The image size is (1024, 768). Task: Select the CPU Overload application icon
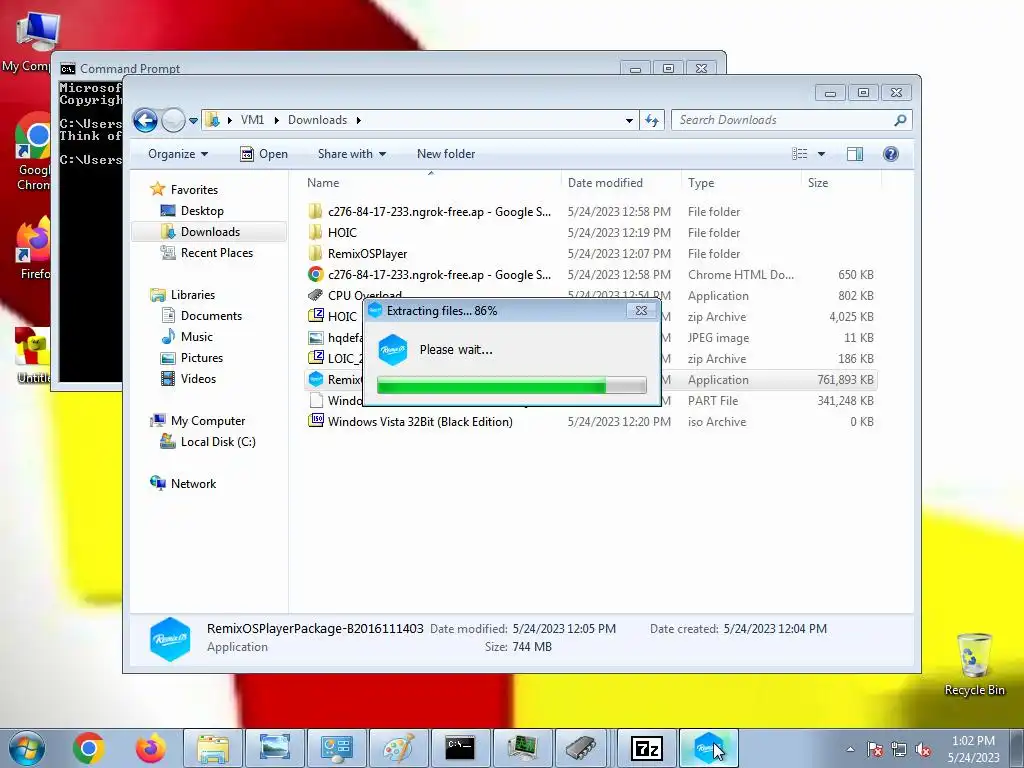point(315,295)
